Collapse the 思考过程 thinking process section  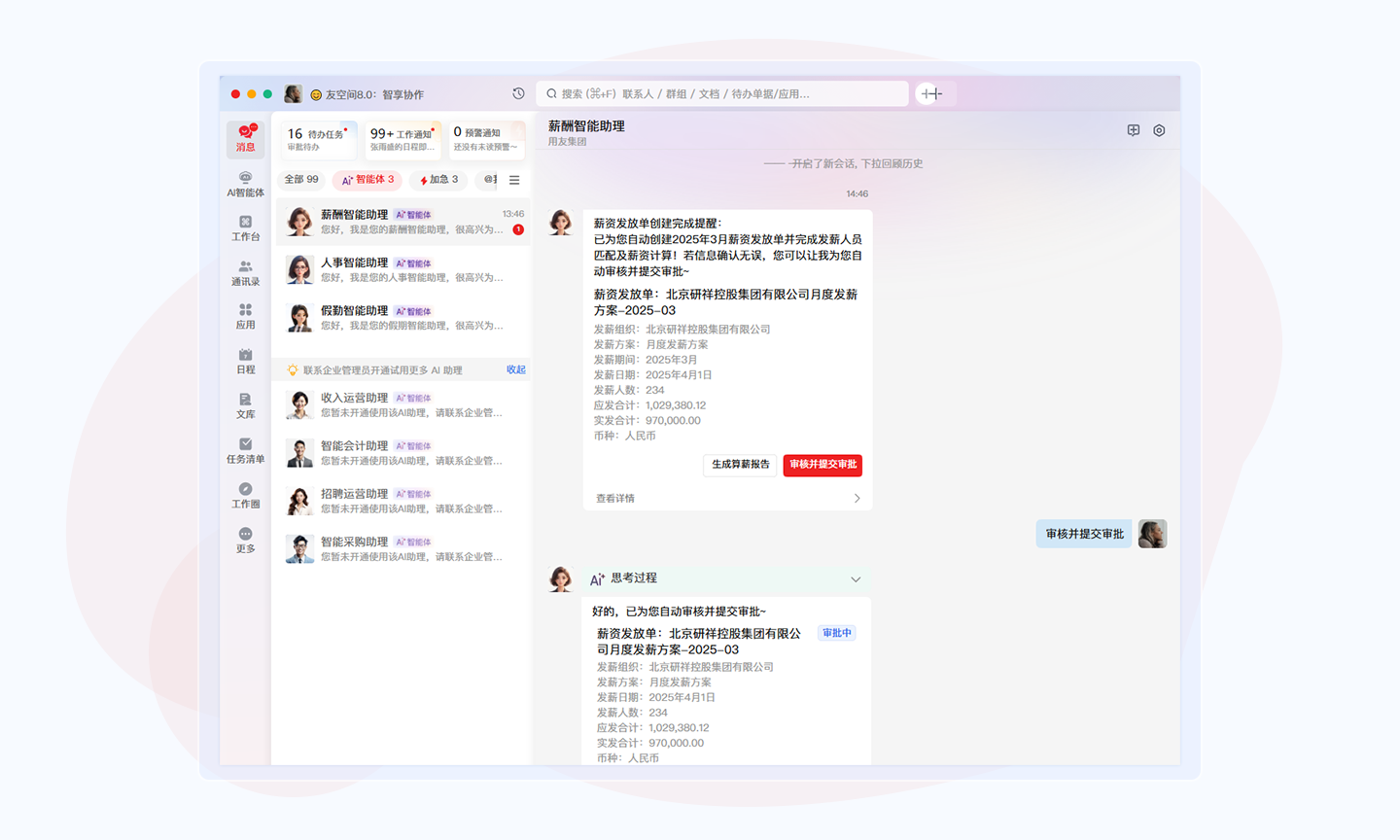click(x=856, y=579)
